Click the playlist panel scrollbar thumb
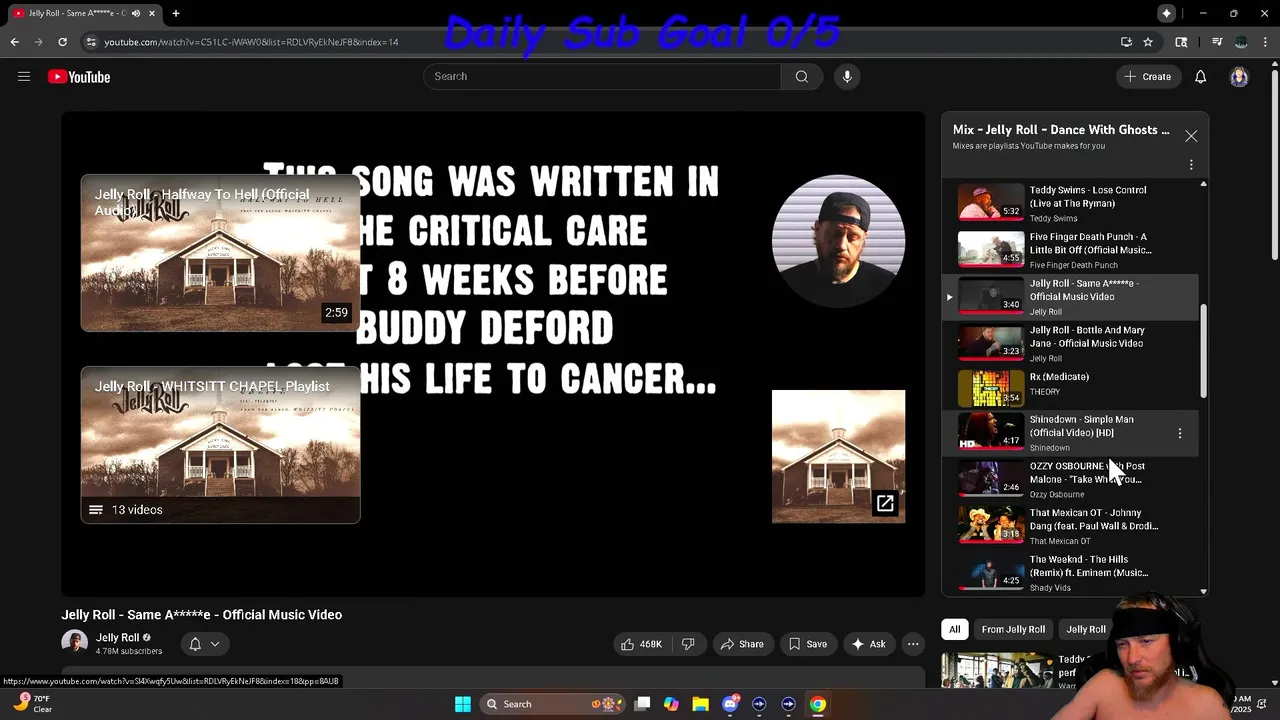 (1203, 351)
